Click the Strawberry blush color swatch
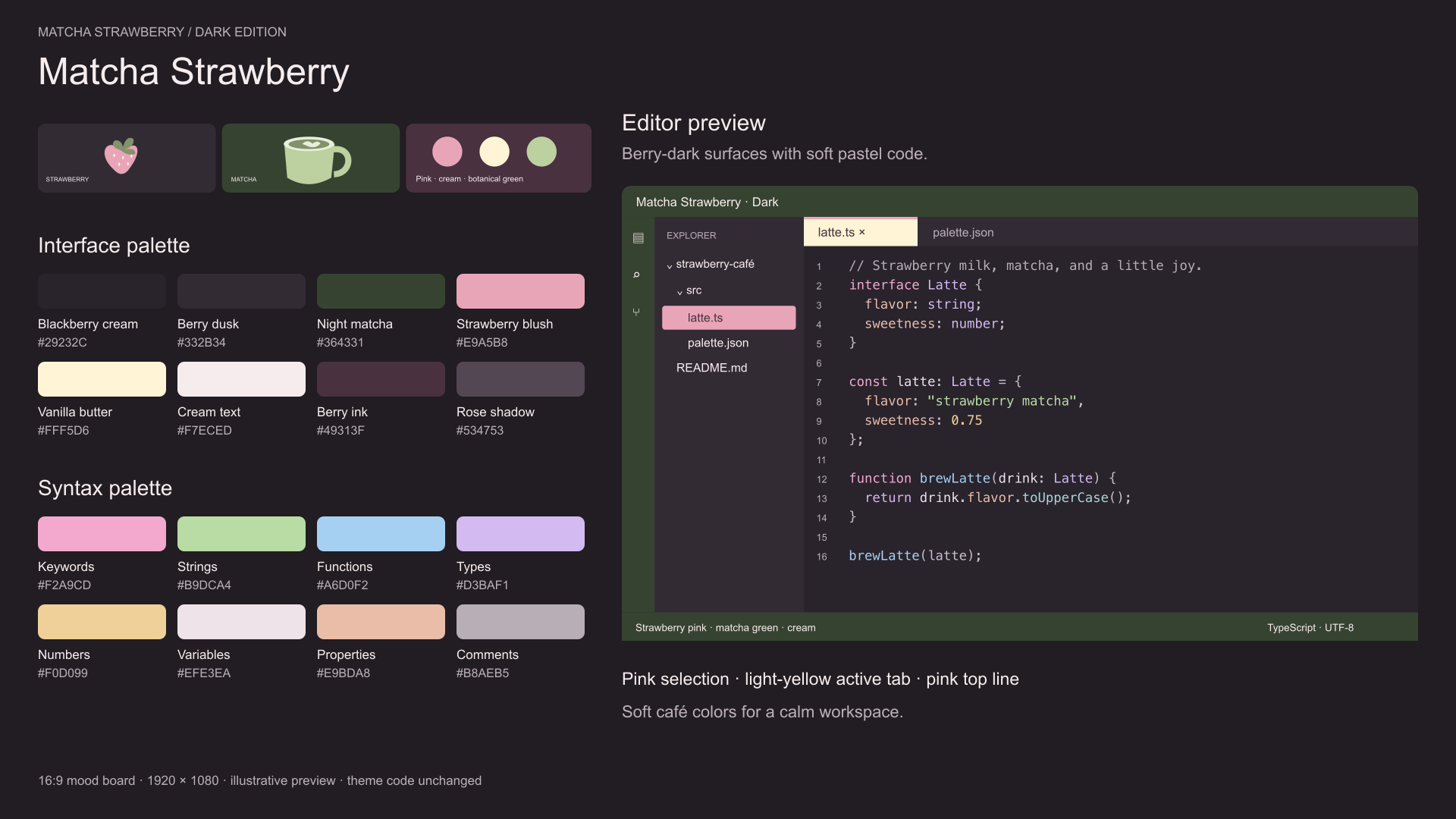The image size is (1456, 819). (520, 291)
